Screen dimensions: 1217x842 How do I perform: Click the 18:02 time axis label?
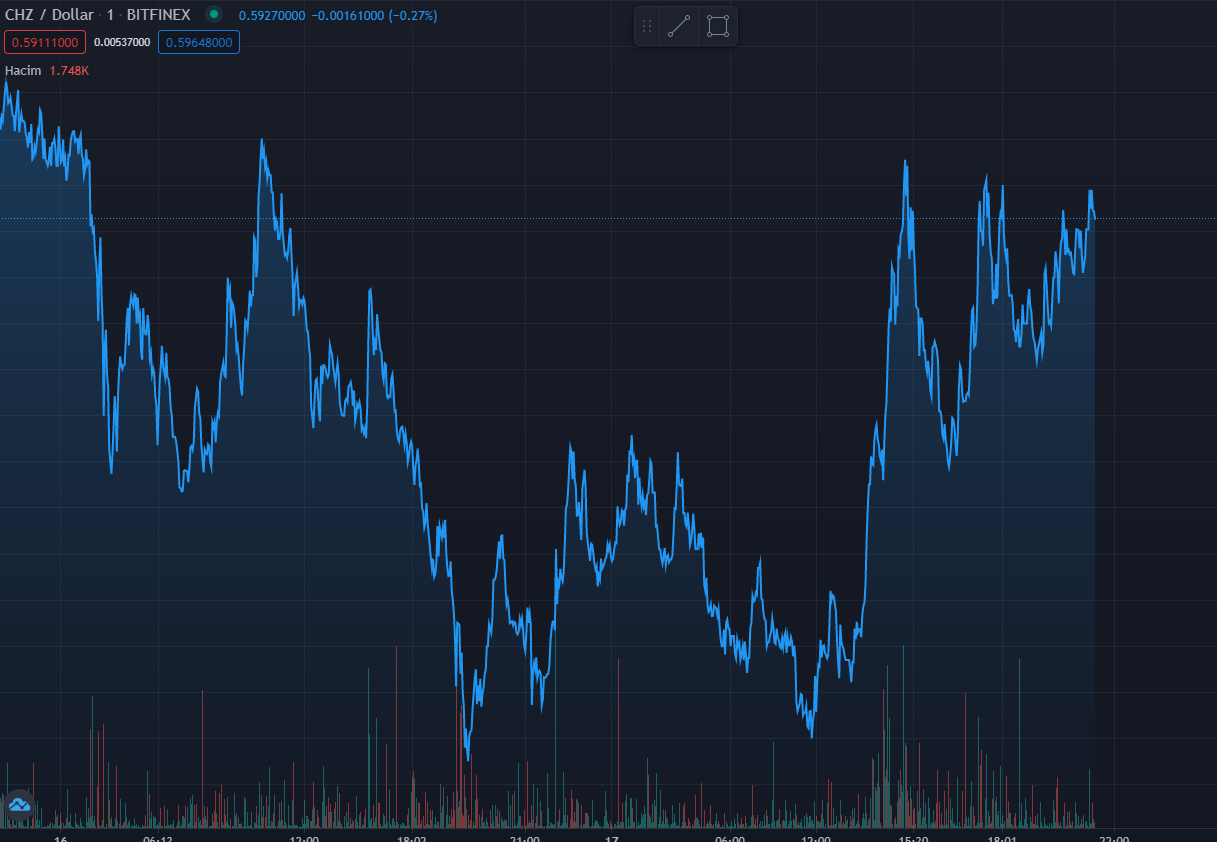[x=412, y=839]
